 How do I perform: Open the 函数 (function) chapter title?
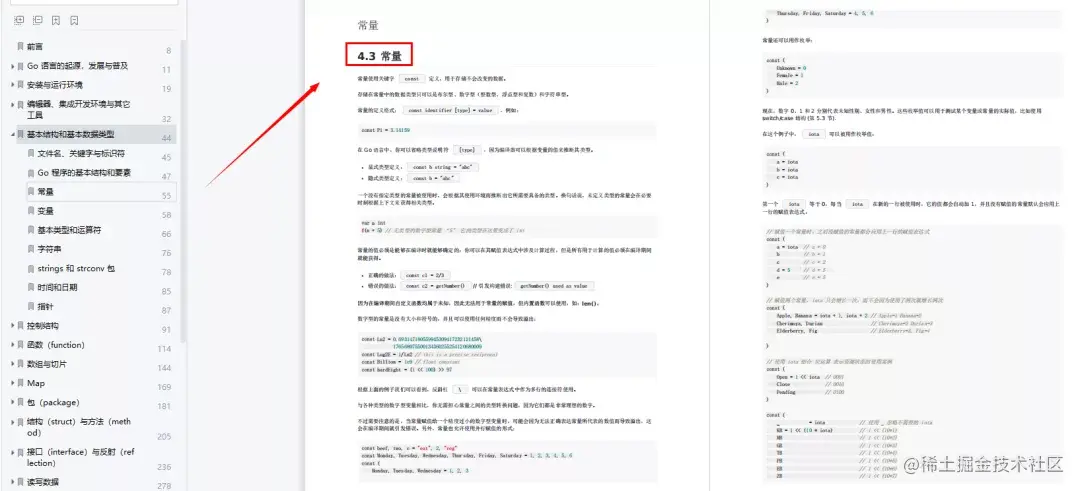[56, 345]
